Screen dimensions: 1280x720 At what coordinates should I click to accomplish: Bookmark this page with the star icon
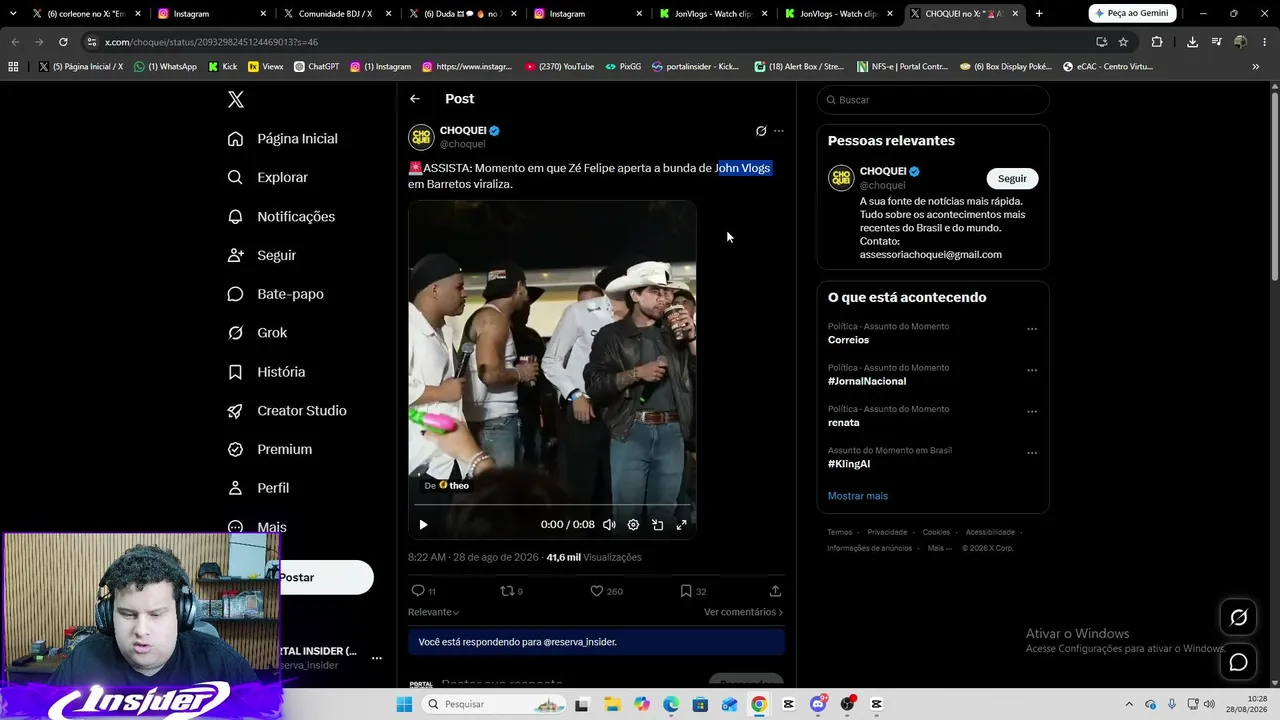pos(1123,42)
